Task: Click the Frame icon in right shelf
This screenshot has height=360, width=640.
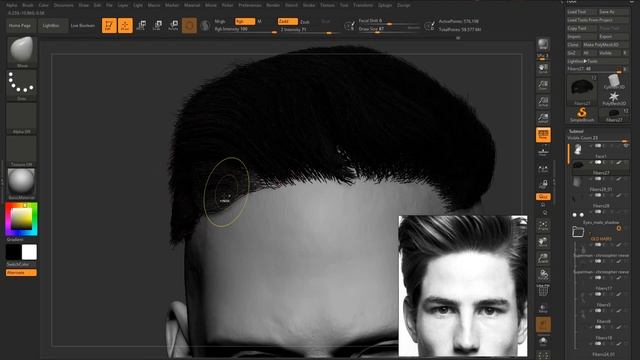Action: 543,226
